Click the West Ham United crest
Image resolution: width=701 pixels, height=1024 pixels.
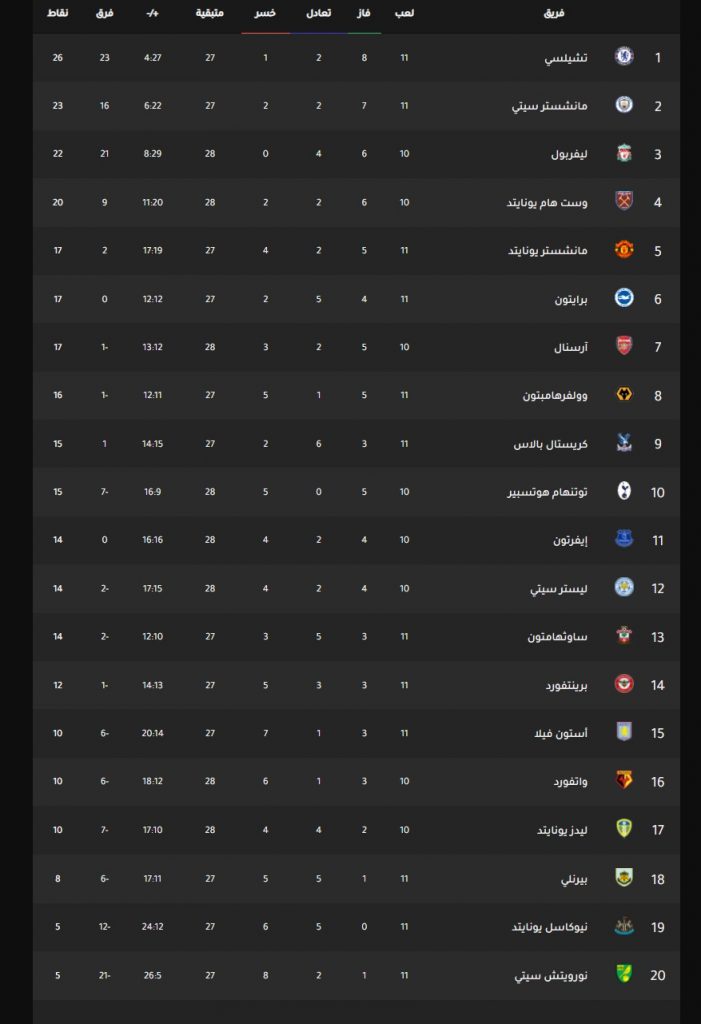pyautogui.click(x=624, y=202)
